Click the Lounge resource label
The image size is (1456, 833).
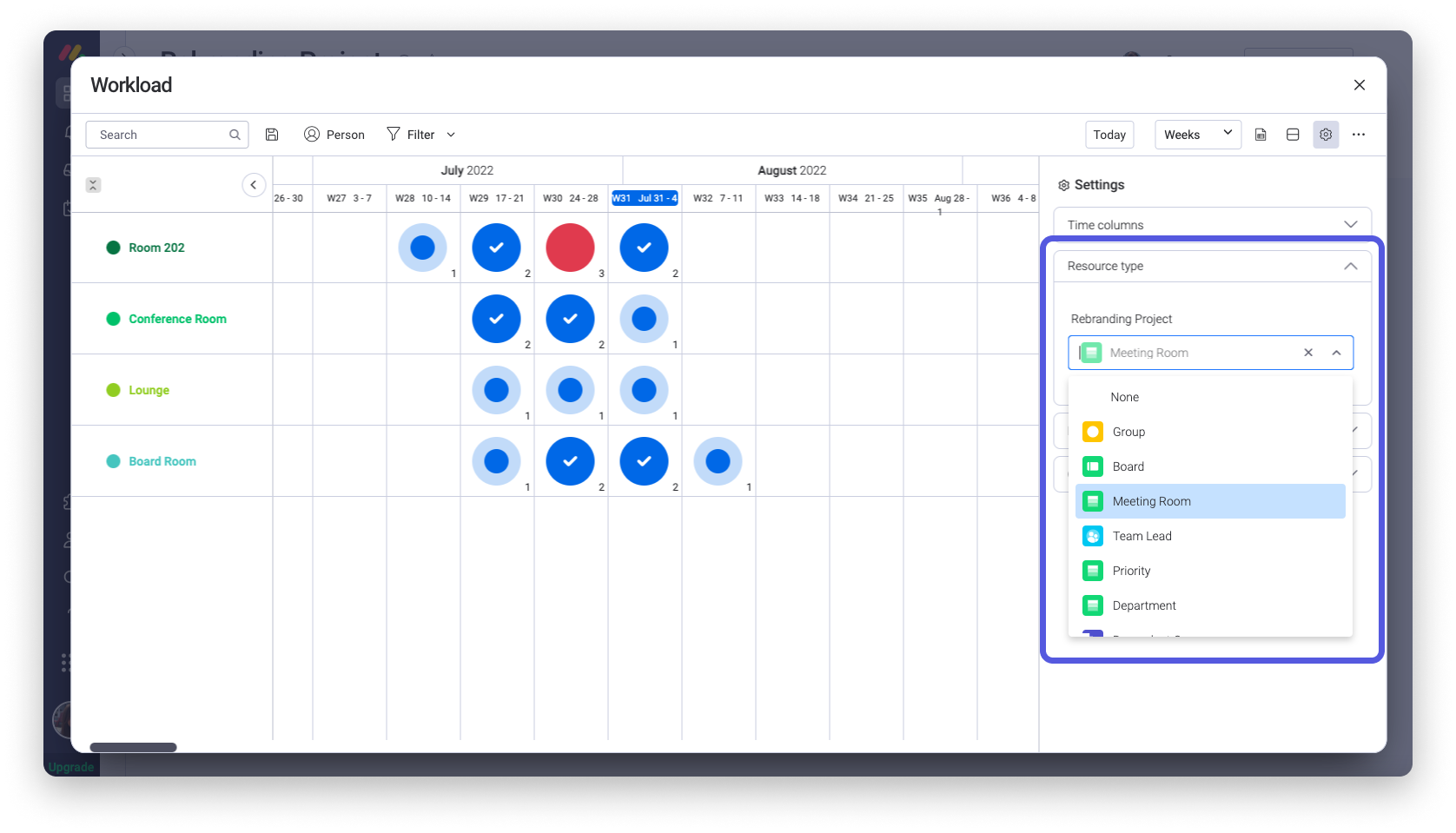click(x=149, y=390)
